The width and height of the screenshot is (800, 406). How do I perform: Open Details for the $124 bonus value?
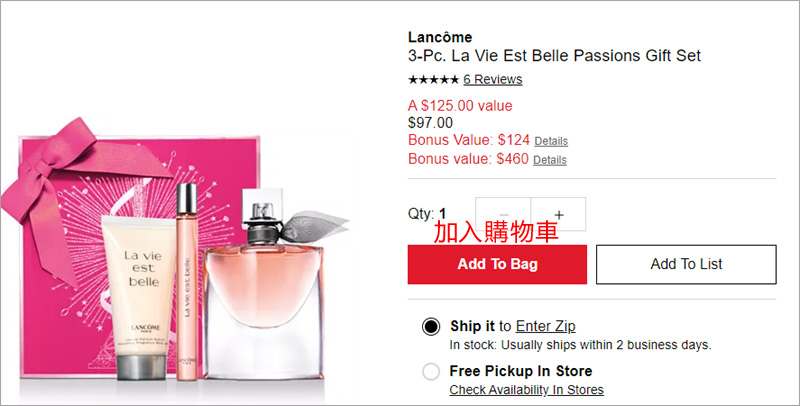(x=550, y=141)
